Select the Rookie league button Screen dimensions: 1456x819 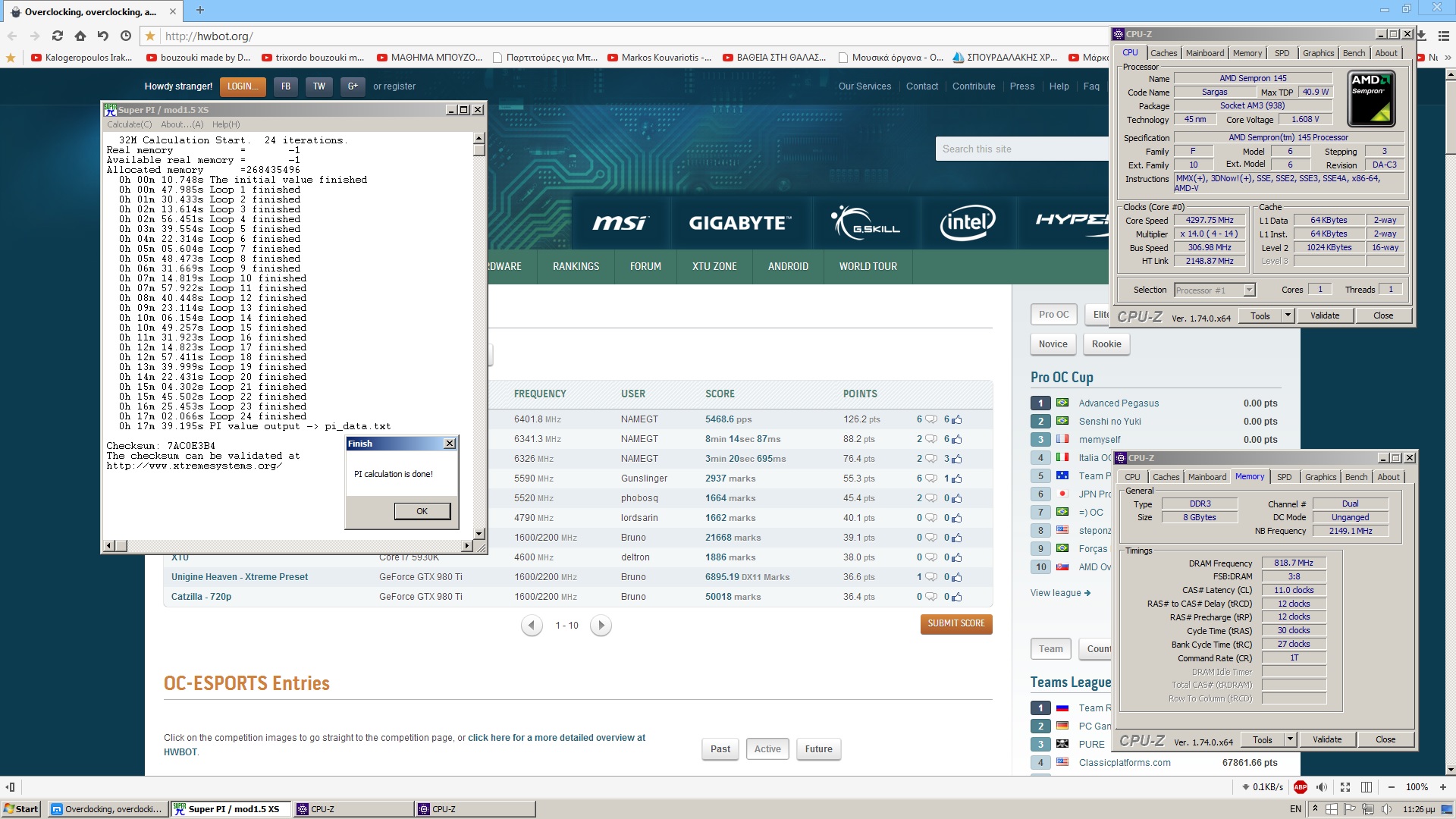click(x=1106, y=344)
